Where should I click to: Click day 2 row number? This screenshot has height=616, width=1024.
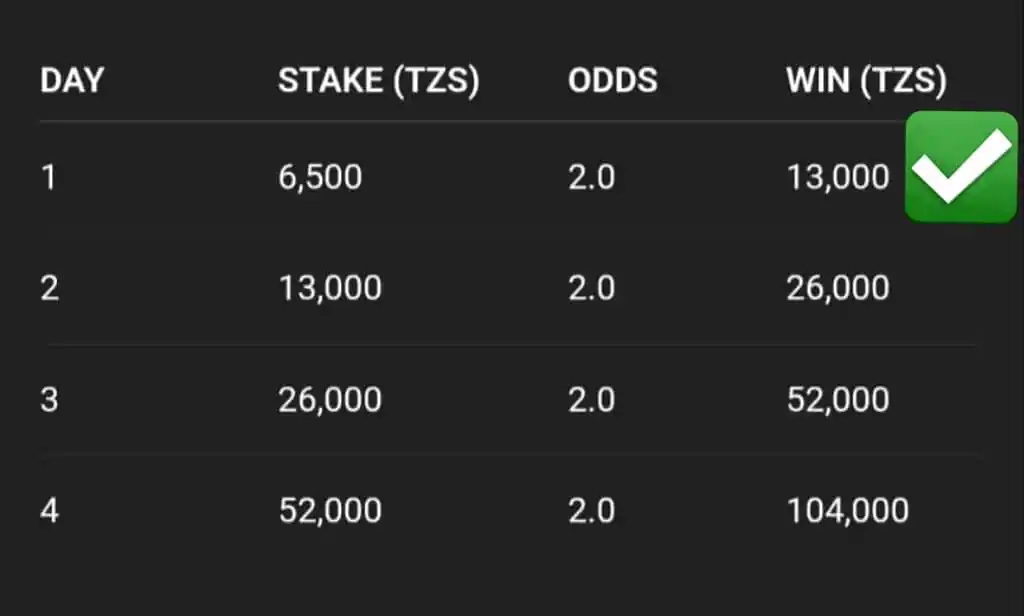[x=50, y=288]
